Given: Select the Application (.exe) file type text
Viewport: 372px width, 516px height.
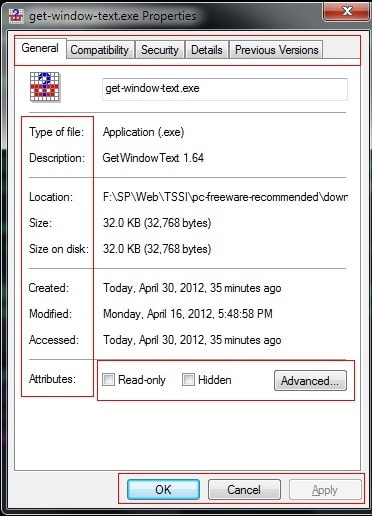Looking at the screenshot, I should click(144, 132).
